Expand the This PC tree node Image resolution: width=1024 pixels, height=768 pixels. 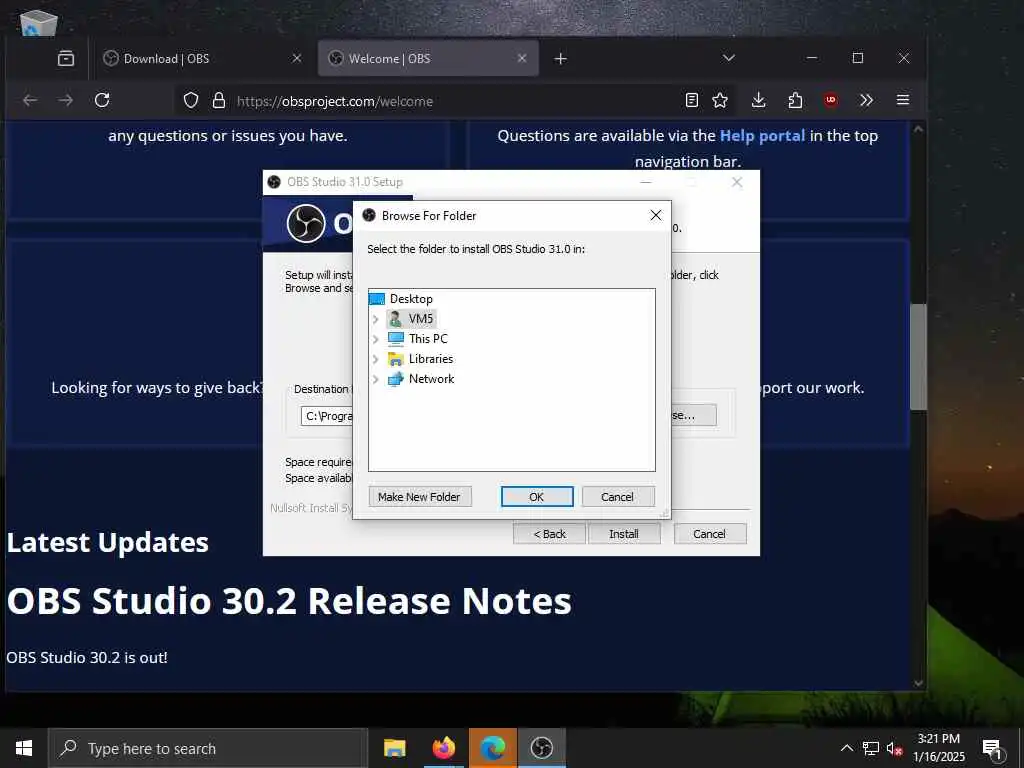[x=376, y=339]
